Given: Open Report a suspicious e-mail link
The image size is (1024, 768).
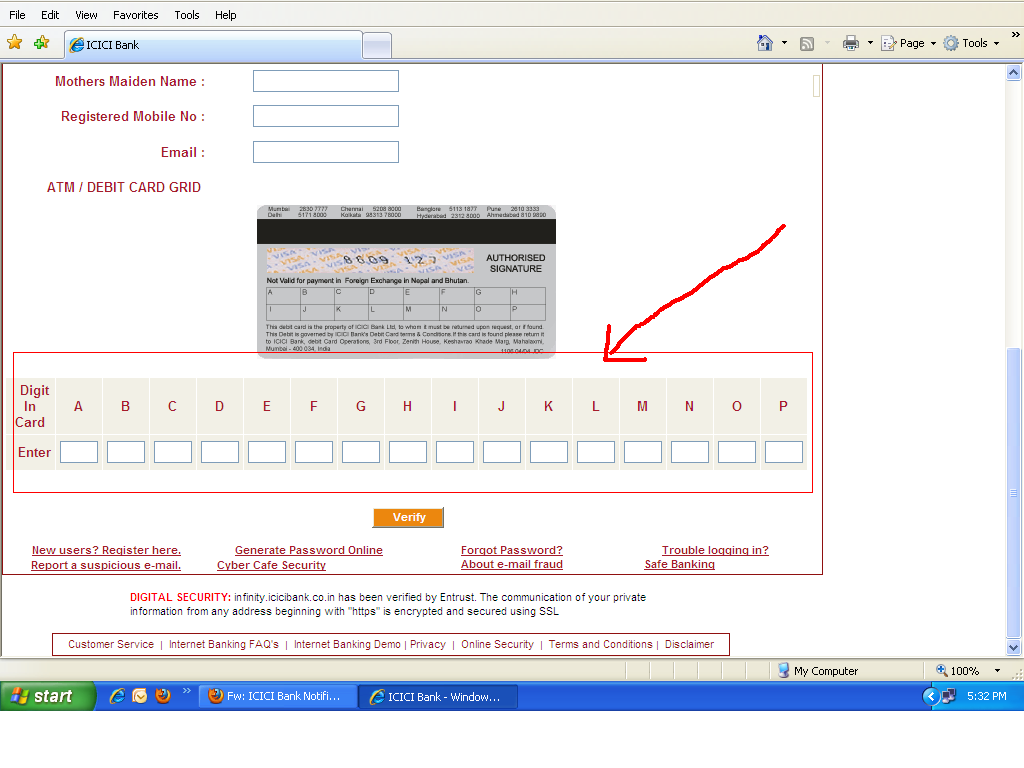Looking at the screenshot, I should (x=106, y=565).
